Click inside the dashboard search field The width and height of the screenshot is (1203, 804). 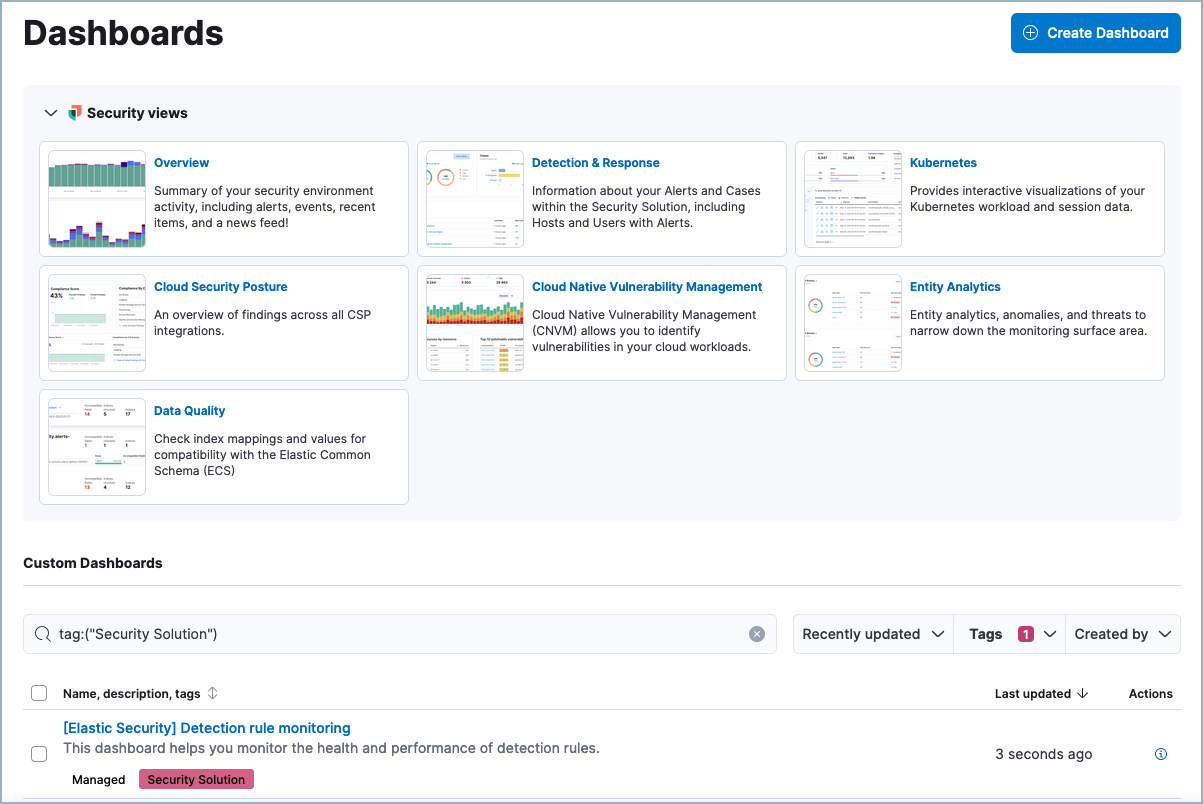coord(400,634)
